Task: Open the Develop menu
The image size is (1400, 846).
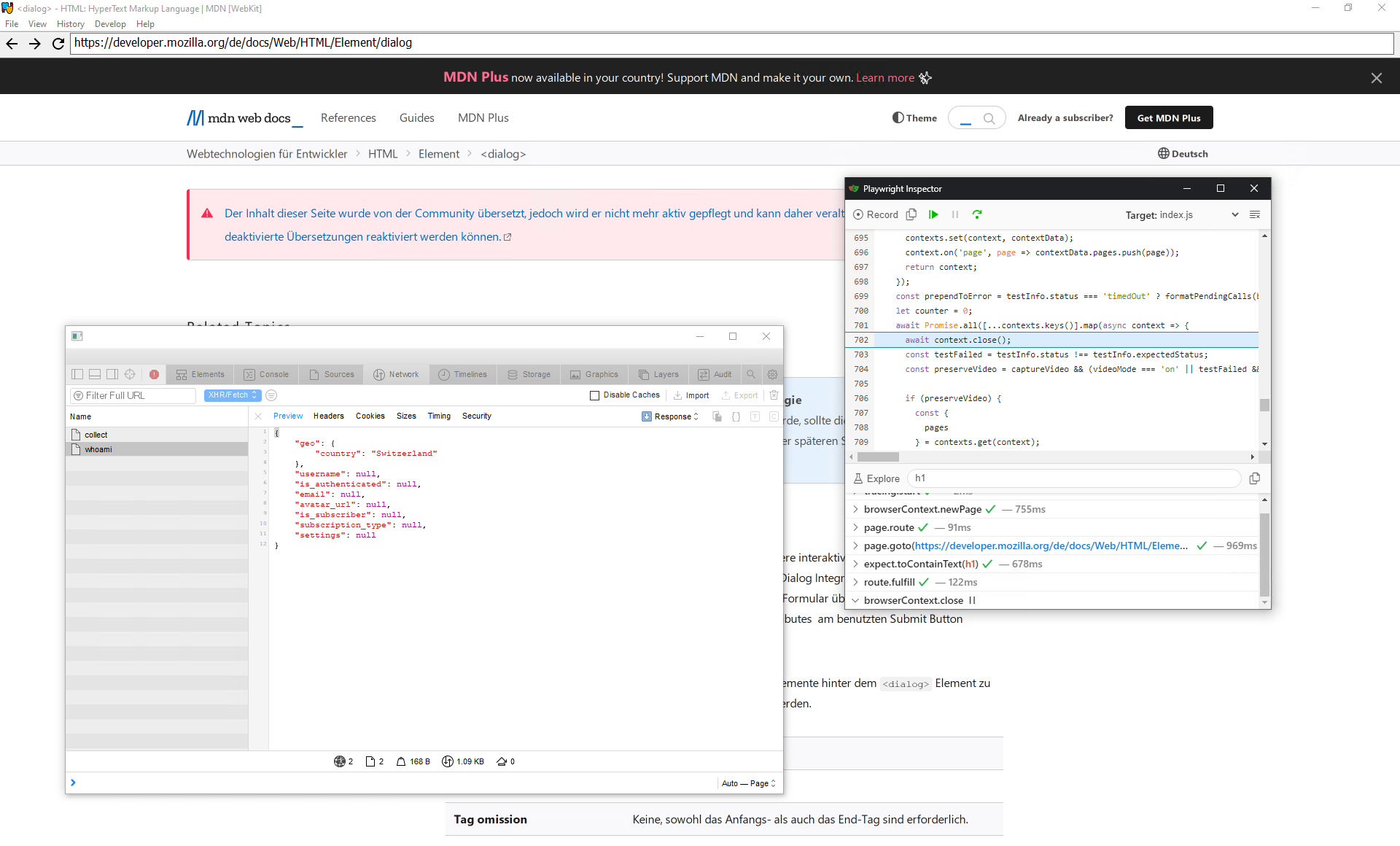Action: click(x=110, y=24)
